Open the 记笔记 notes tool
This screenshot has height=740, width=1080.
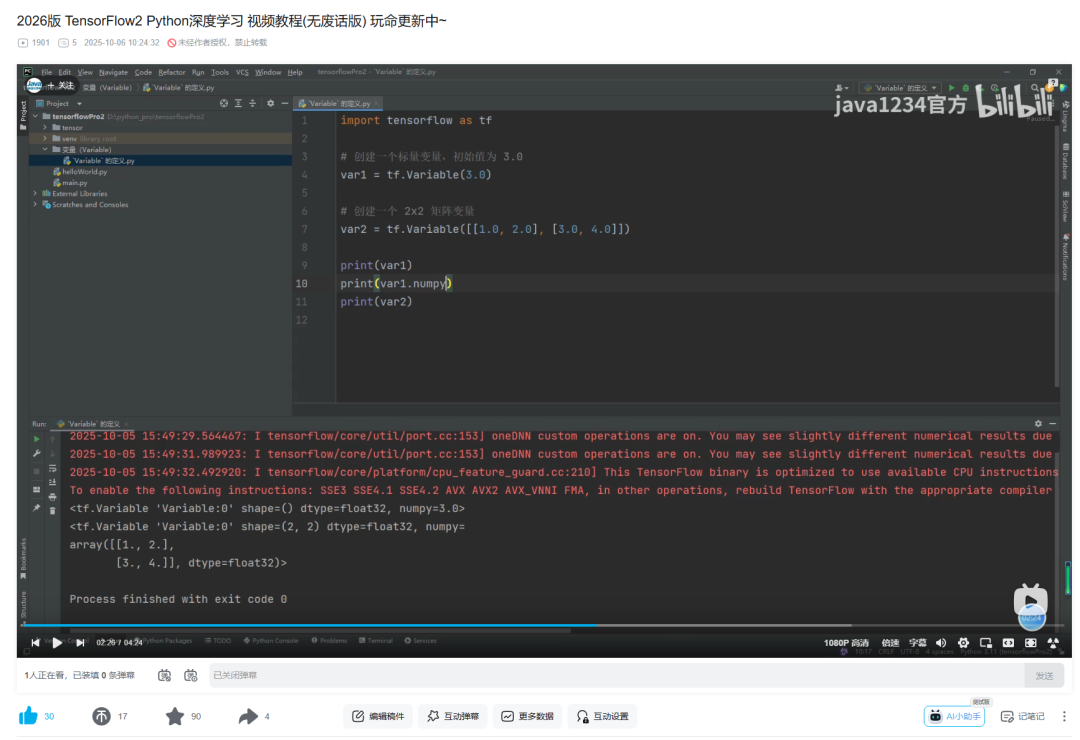click(1023, 716)
